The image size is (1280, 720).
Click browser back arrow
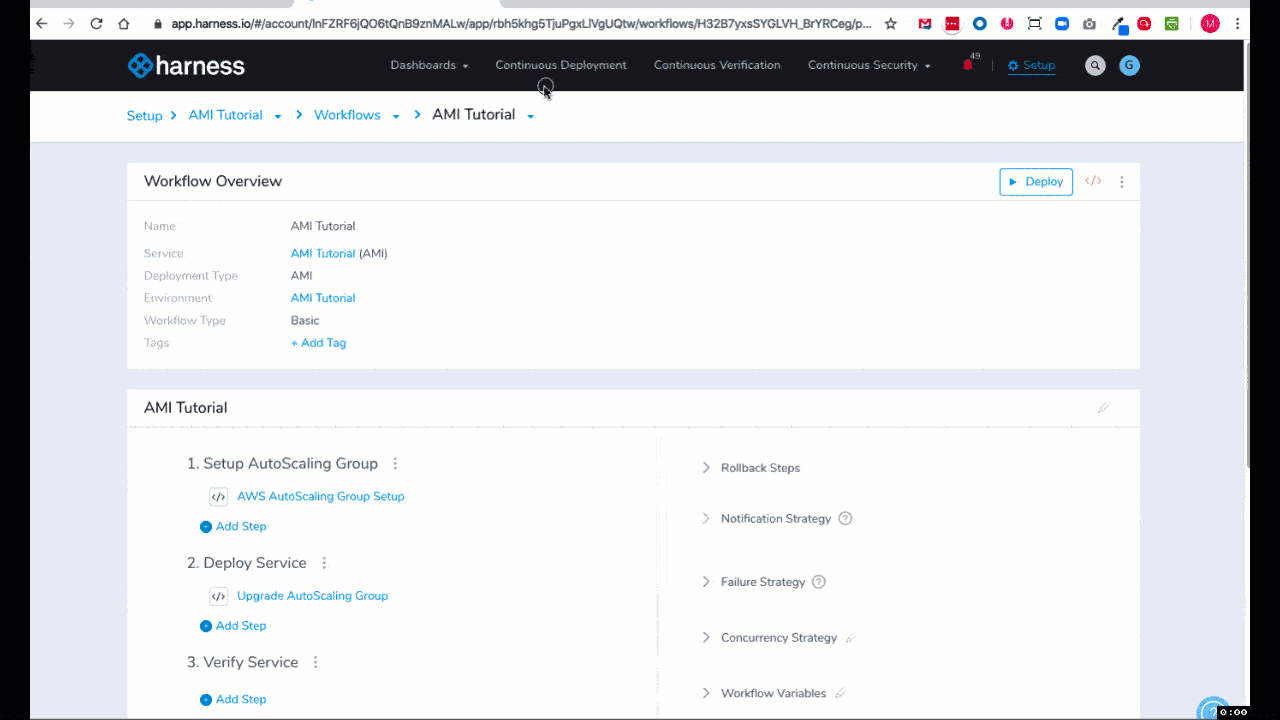tap(42, 23)
